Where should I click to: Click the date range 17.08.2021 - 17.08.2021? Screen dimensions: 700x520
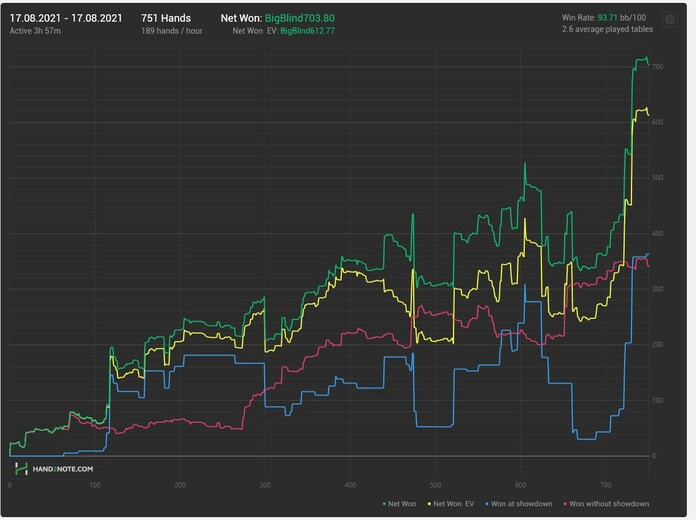click(x=66, y=18)
